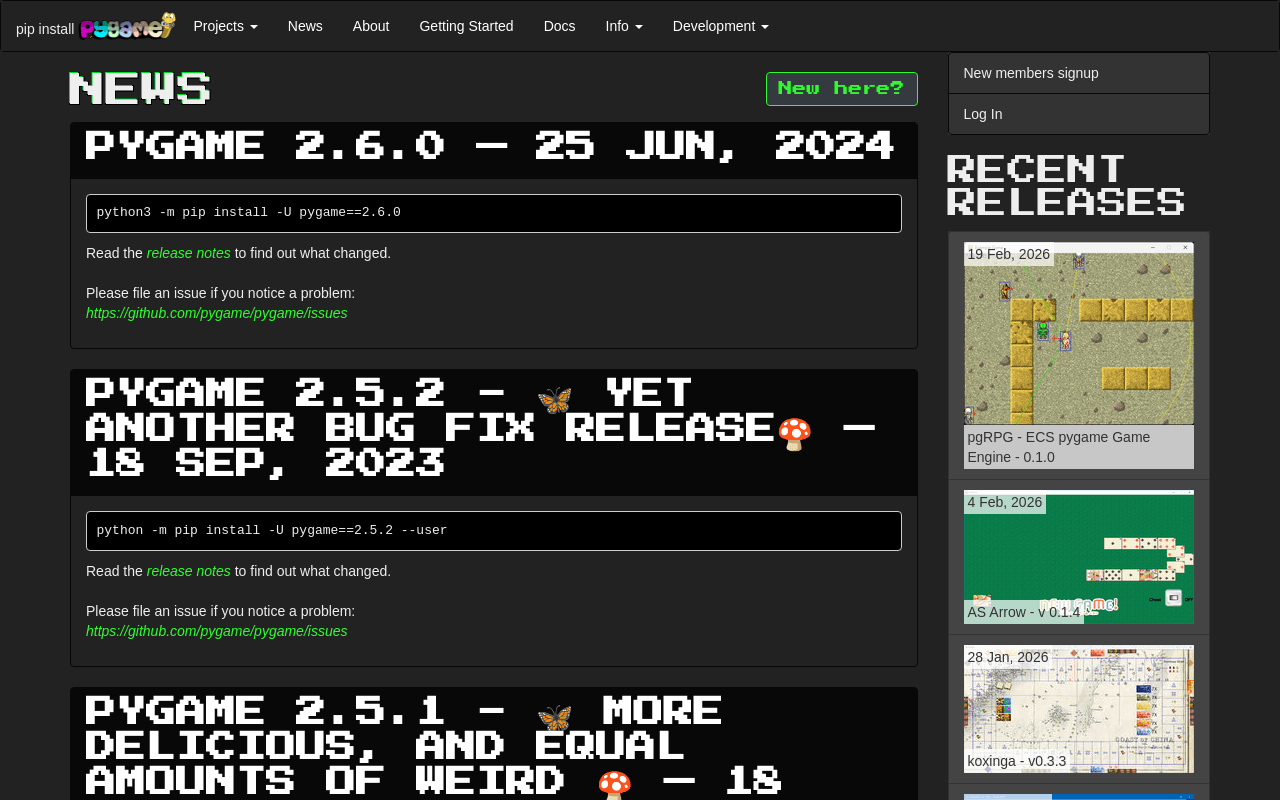Click the Log In link
The width and height of the screenshot is (1280, 800).
1079,114
